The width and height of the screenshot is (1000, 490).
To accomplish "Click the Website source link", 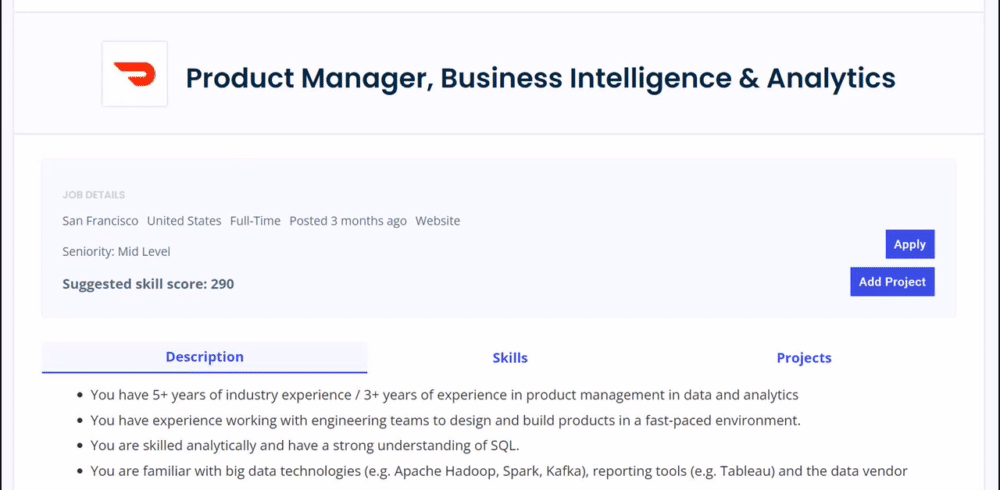I will (x=438, y=221).
